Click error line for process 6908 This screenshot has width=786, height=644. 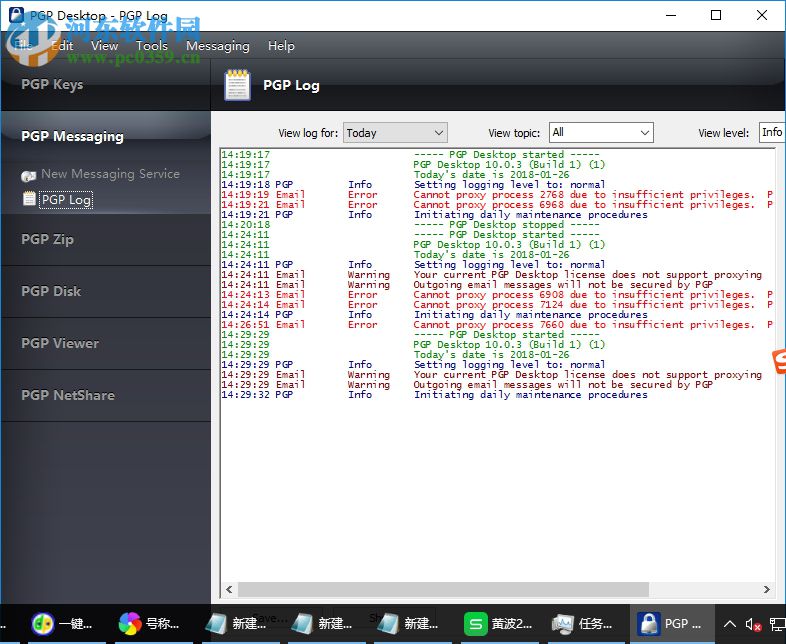[497, 295]
